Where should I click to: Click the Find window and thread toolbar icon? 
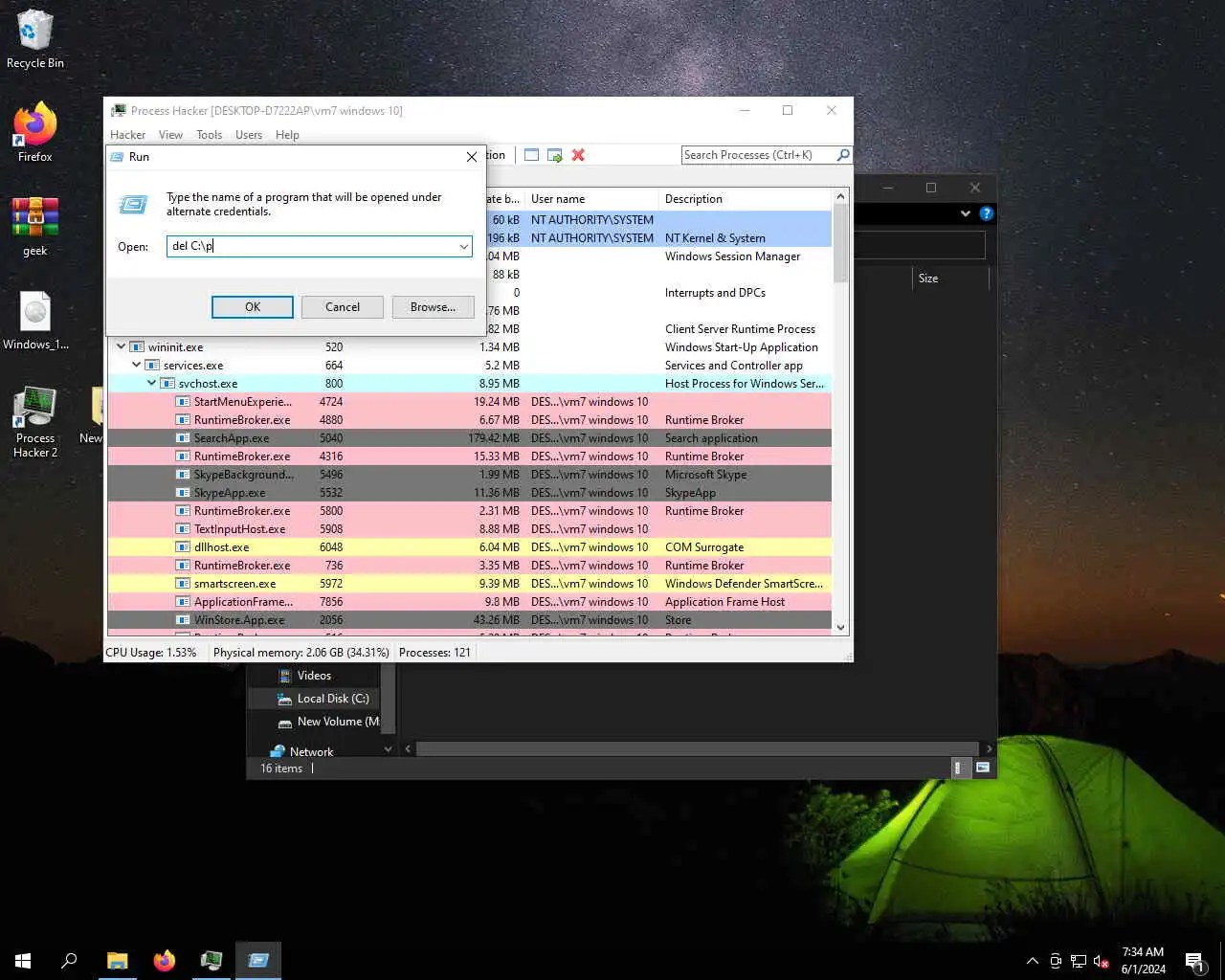coord(554,155)
